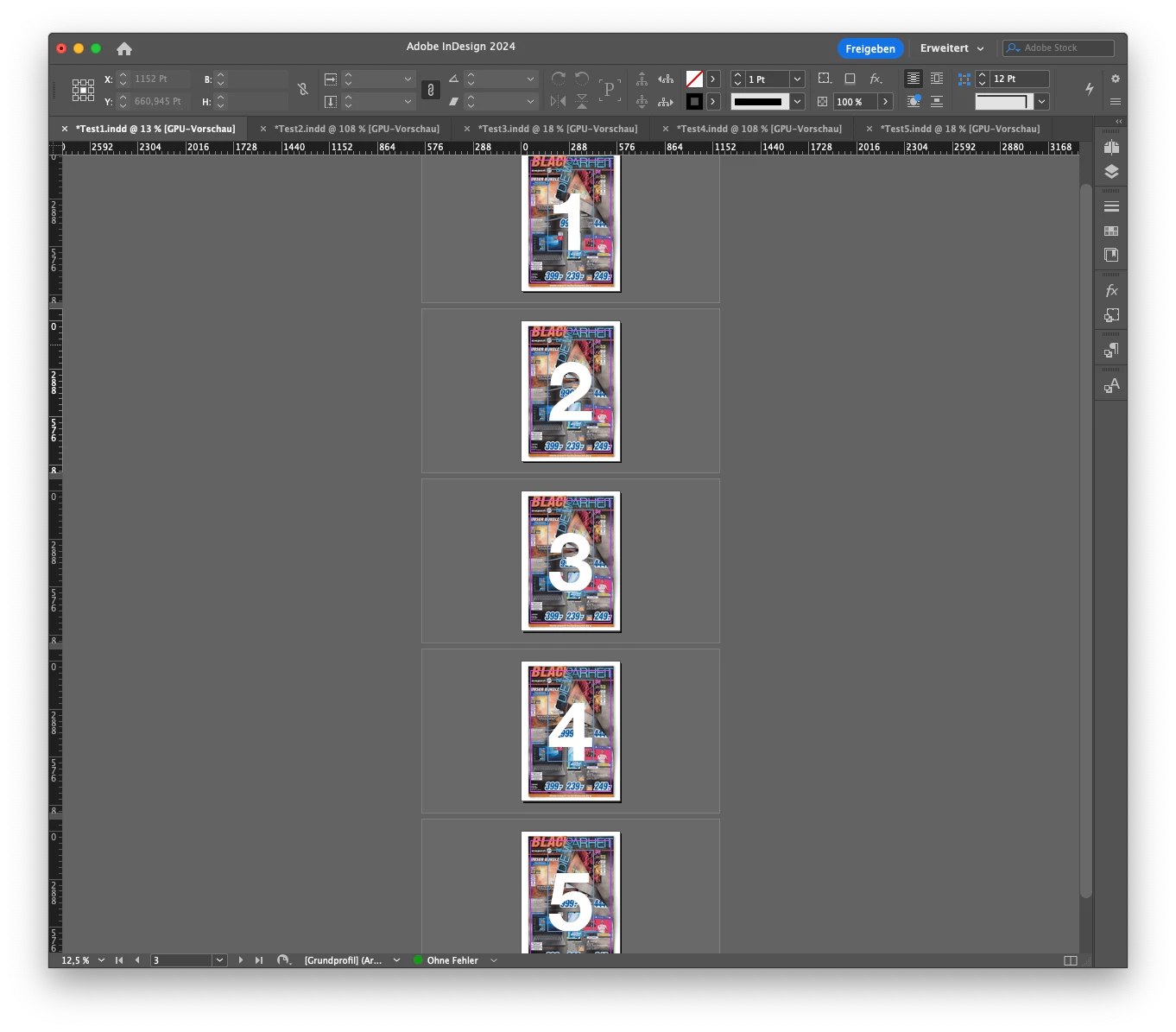Click the rotate 90° clockwise icon
1176x1032 pixels.
tap(559, 79)
